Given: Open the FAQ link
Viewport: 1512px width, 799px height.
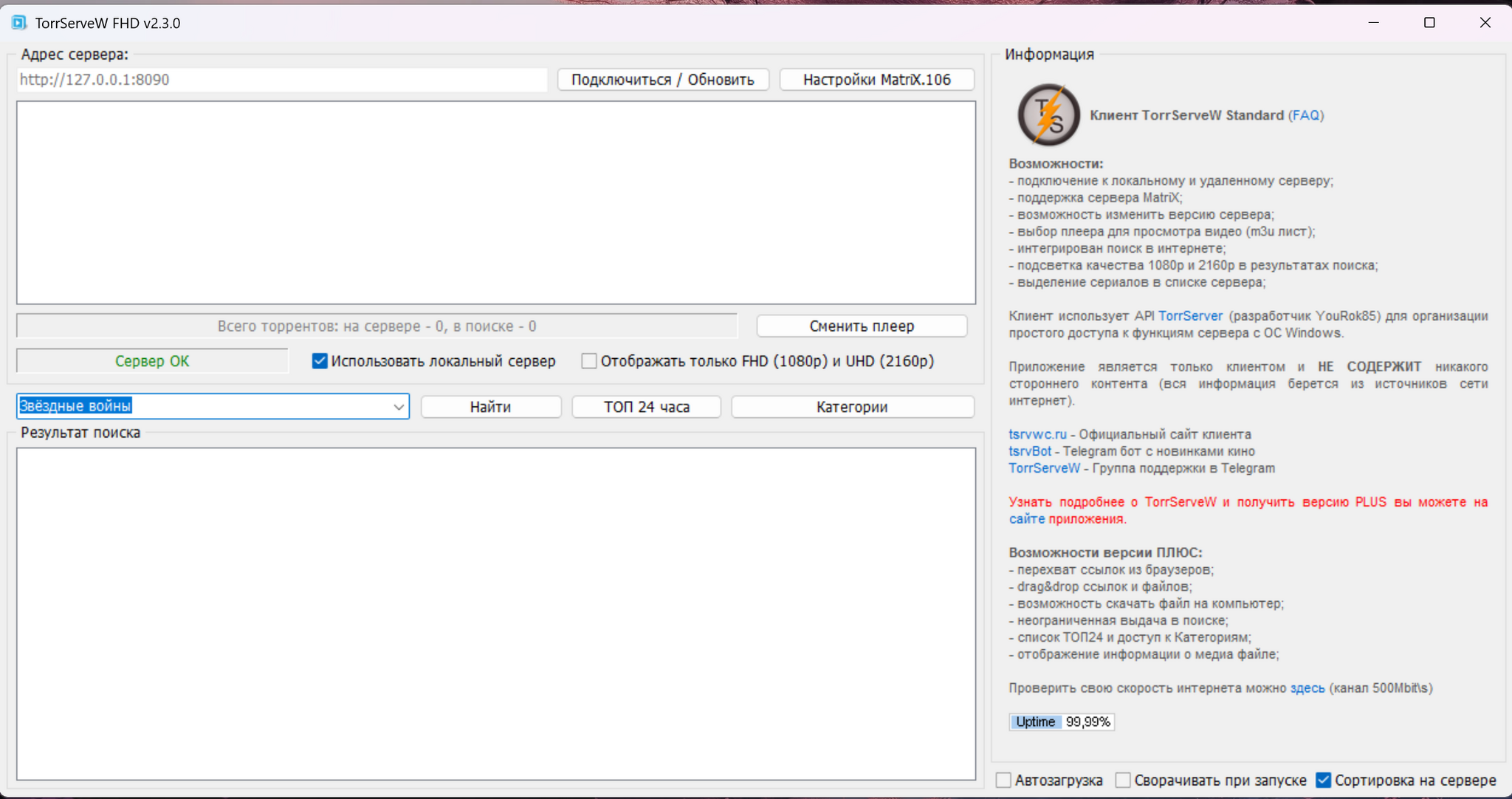Looking at the screenshot, I should pos(1306,115).
